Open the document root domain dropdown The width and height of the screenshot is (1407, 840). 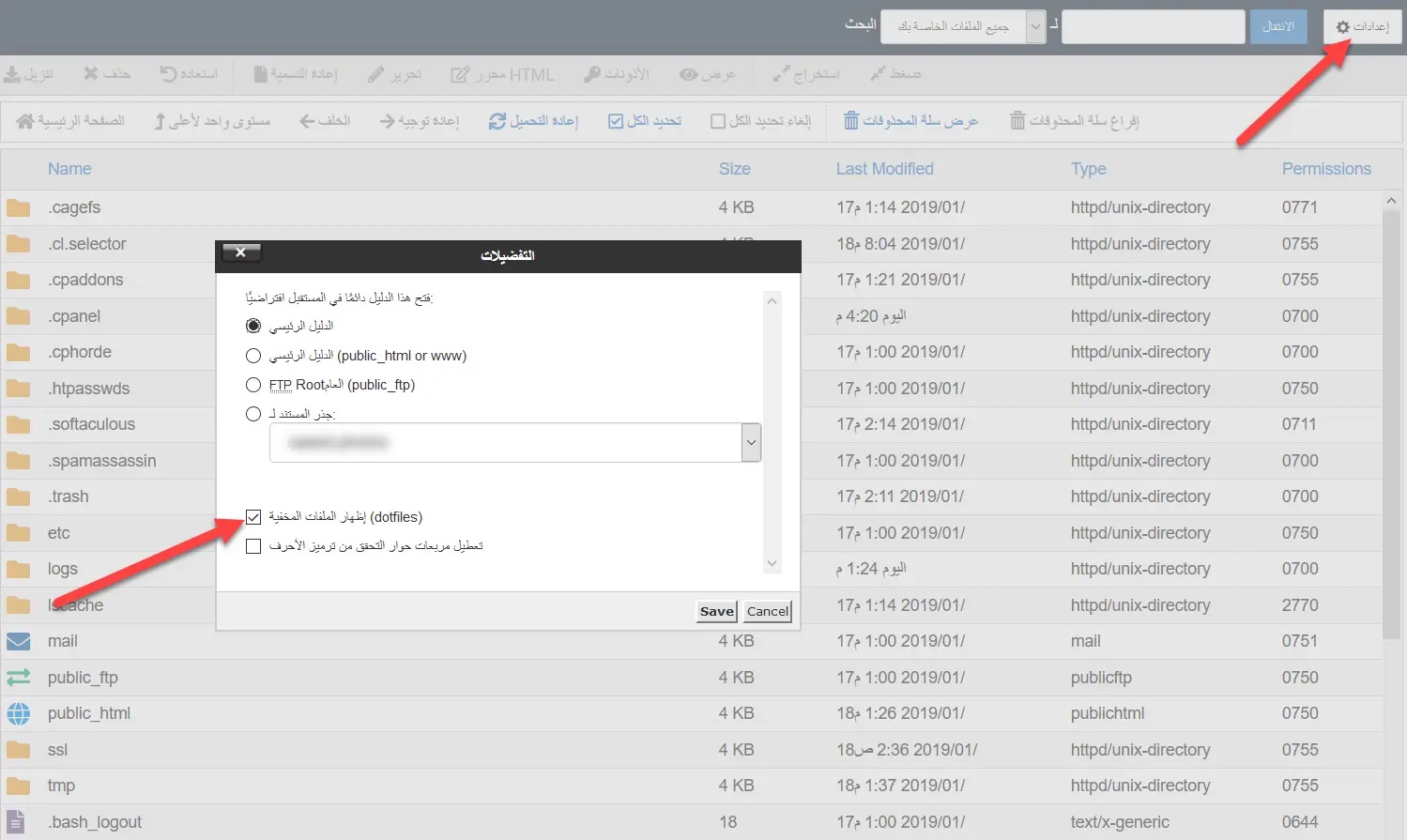point(515,443)
